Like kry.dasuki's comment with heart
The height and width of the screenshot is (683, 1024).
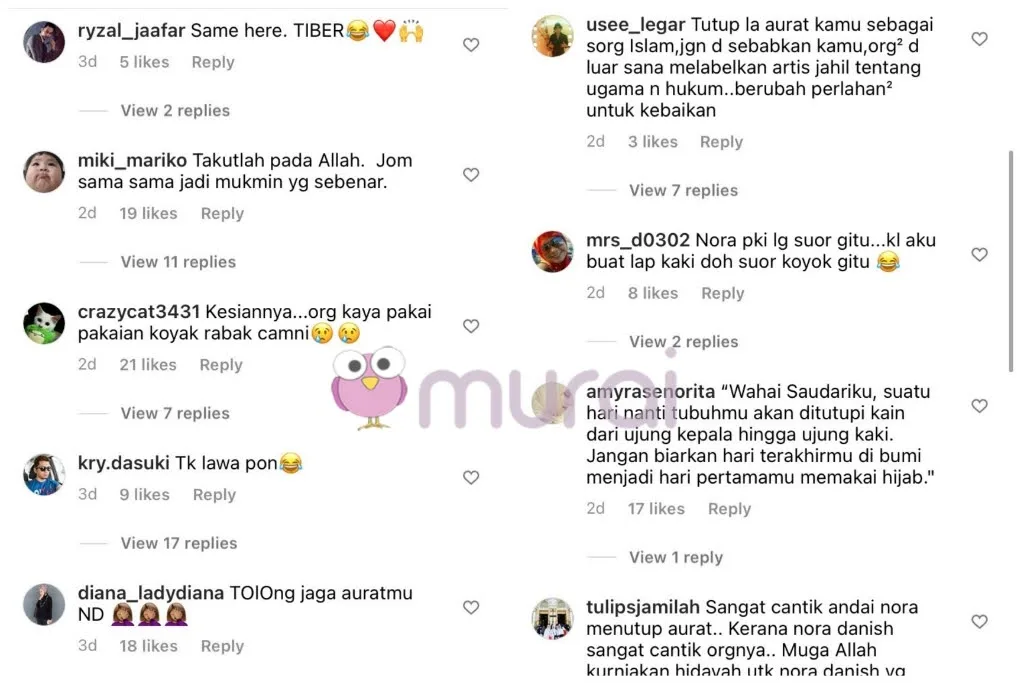471,477
